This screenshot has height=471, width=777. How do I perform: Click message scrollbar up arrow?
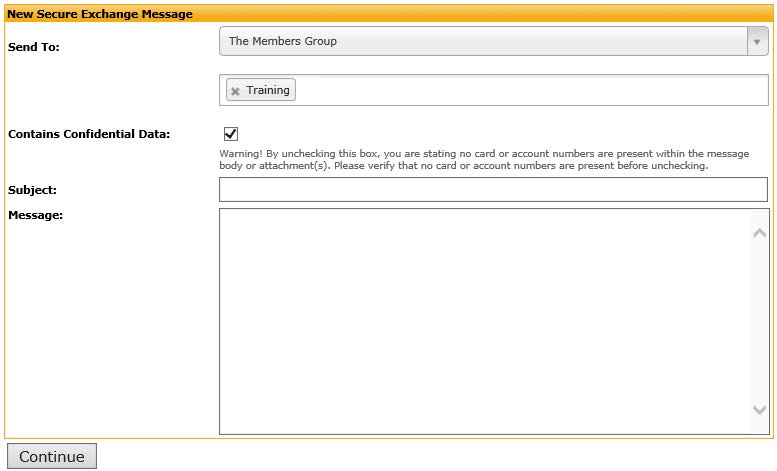[x=759, y=233]
